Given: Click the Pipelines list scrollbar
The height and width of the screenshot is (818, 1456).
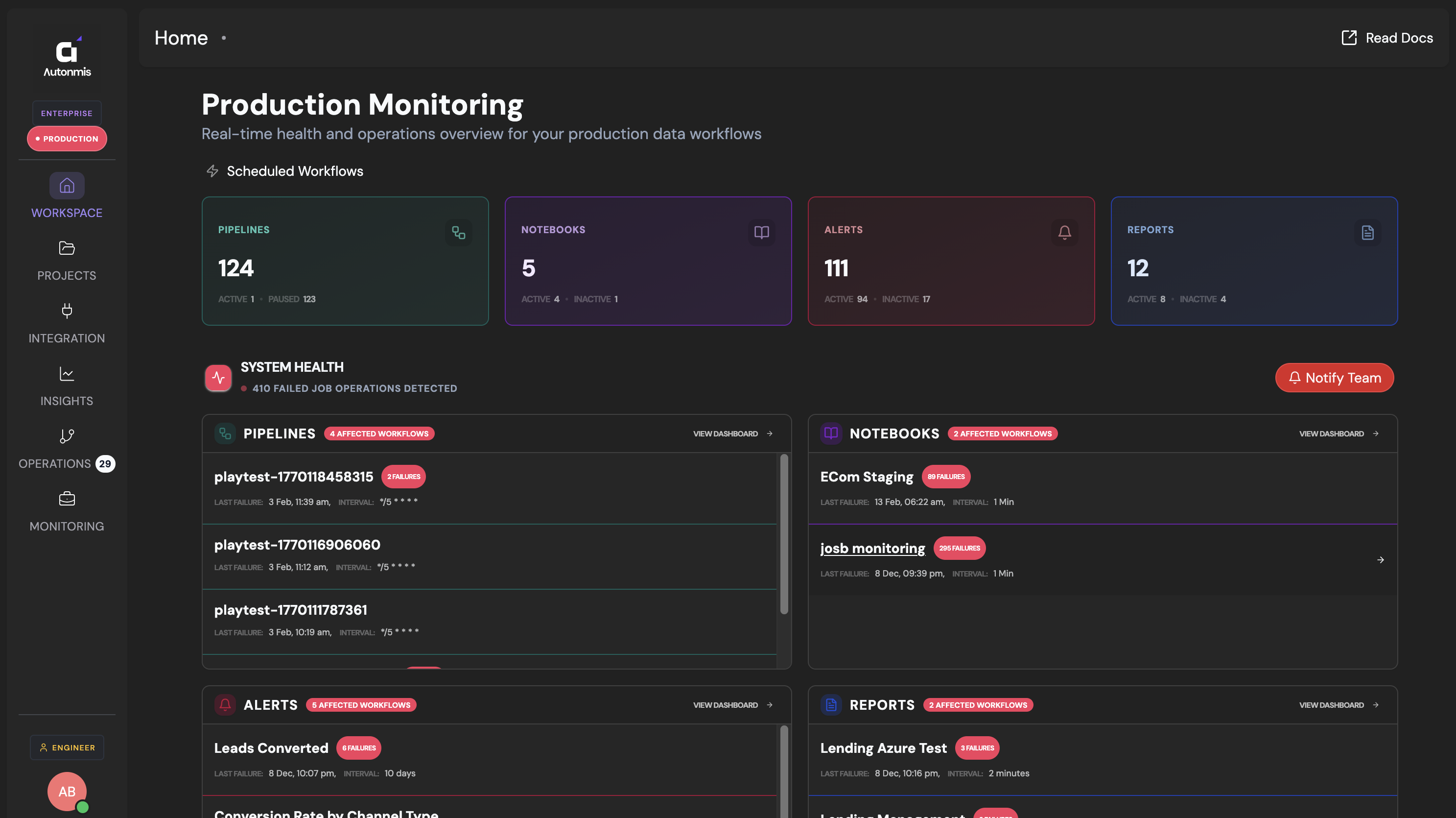Looking at the screenshot, I should pos(784,534).
